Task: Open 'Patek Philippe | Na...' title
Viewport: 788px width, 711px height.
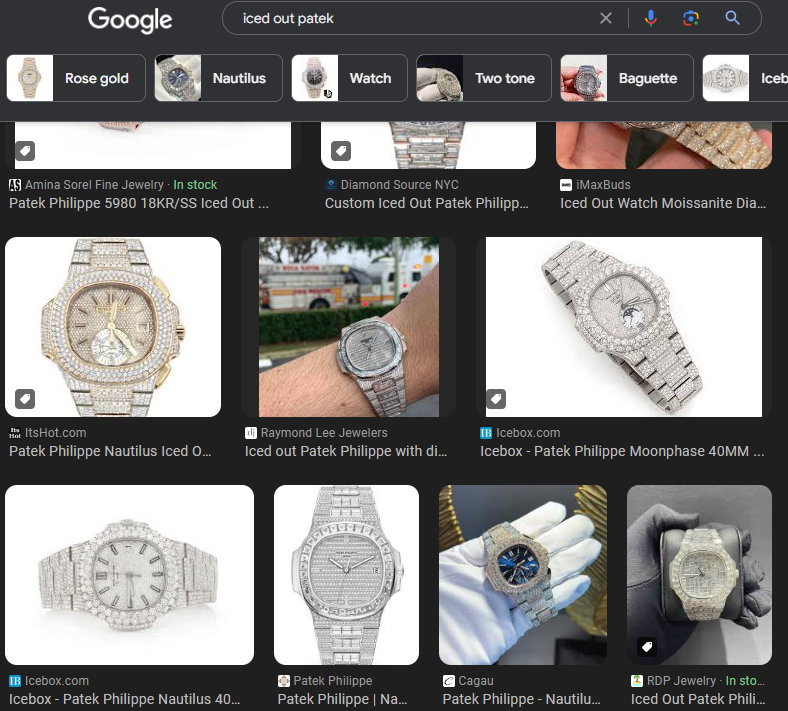Action: tap(342, 699)
